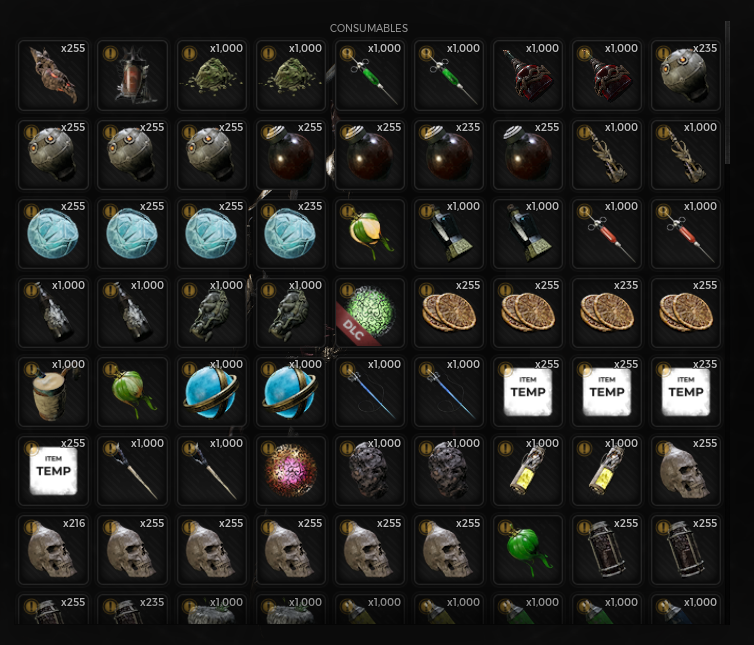Click the inventory scrollbar thumb

727,92
